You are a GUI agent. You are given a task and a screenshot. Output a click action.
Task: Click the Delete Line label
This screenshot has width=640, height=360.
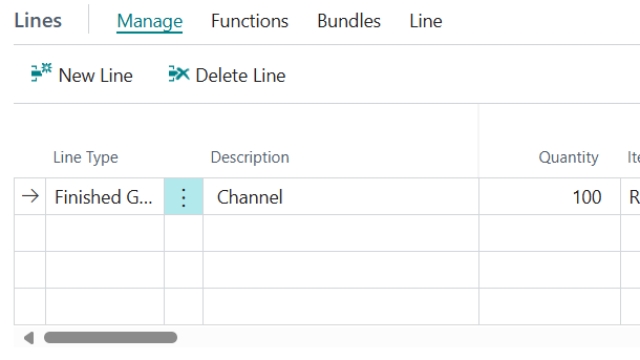point(240,76)
